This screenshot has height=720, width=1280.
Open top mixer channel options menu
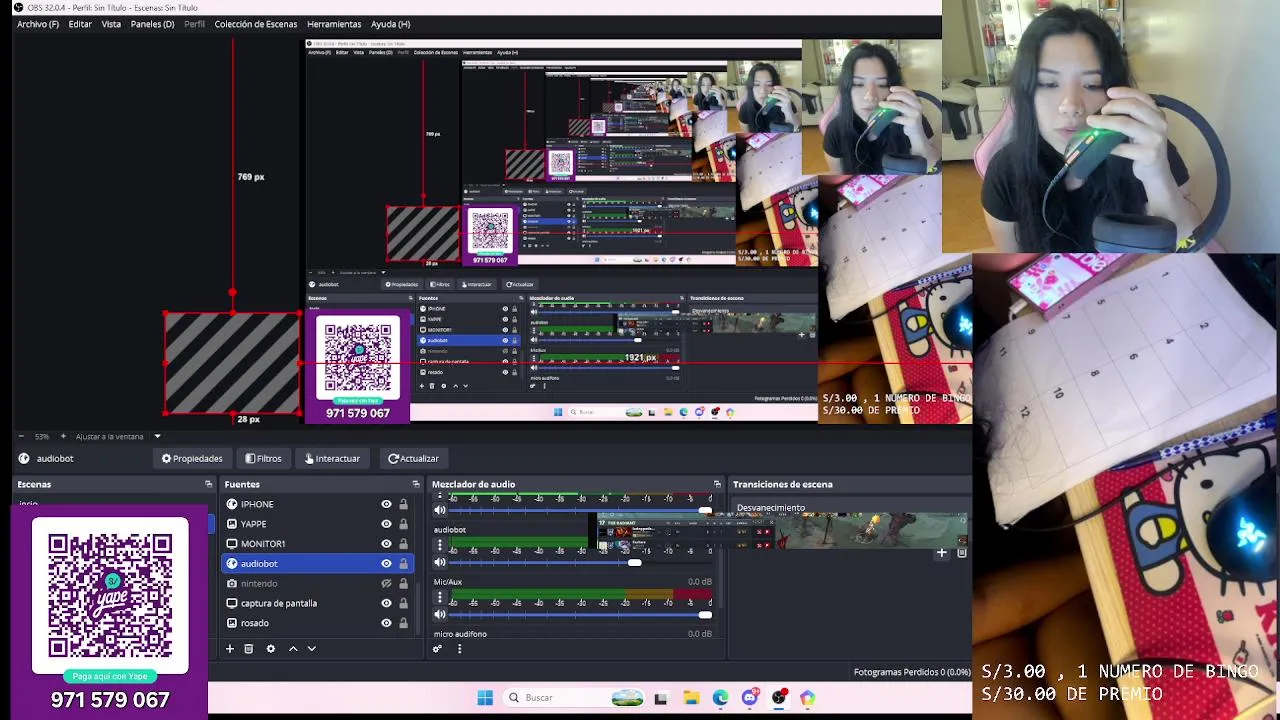tap(439, 497)
